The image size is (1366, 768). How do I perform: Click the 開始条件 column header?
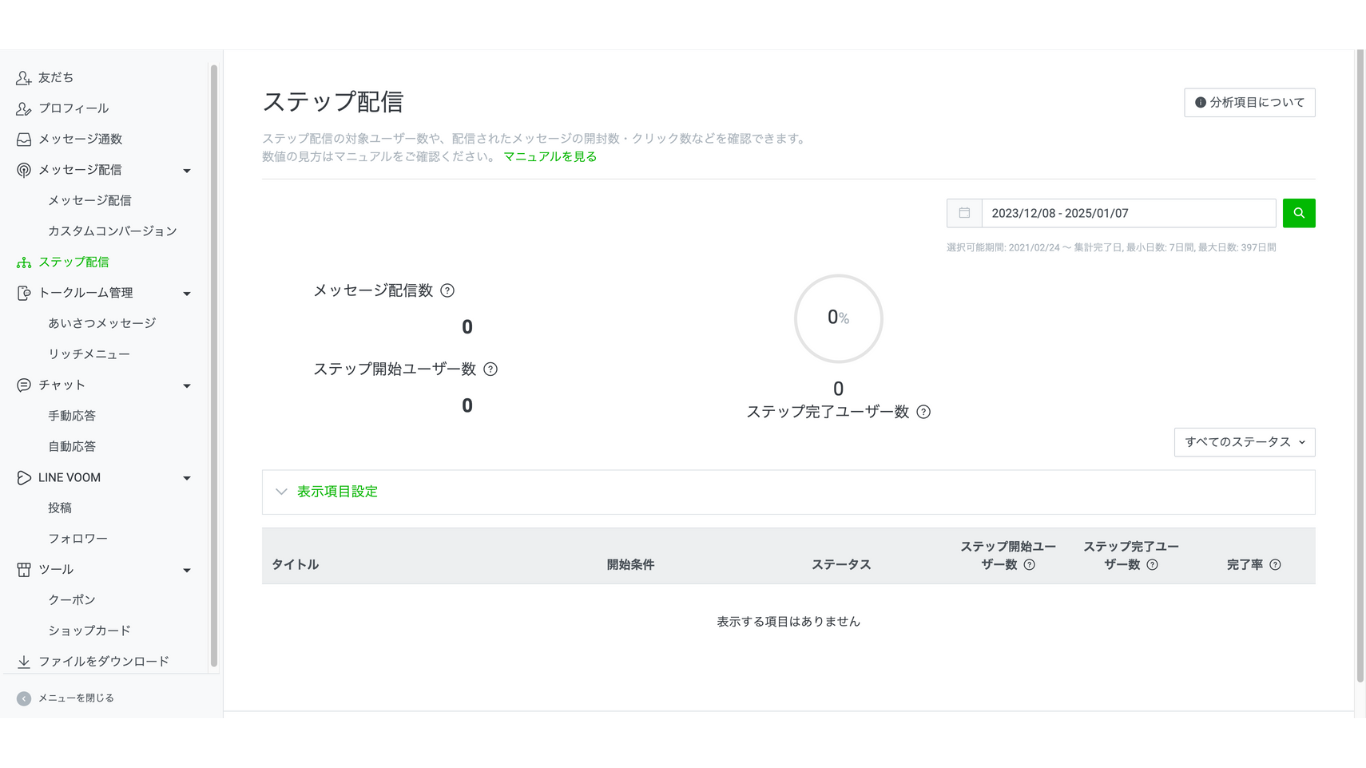click(x=631, y=565)
